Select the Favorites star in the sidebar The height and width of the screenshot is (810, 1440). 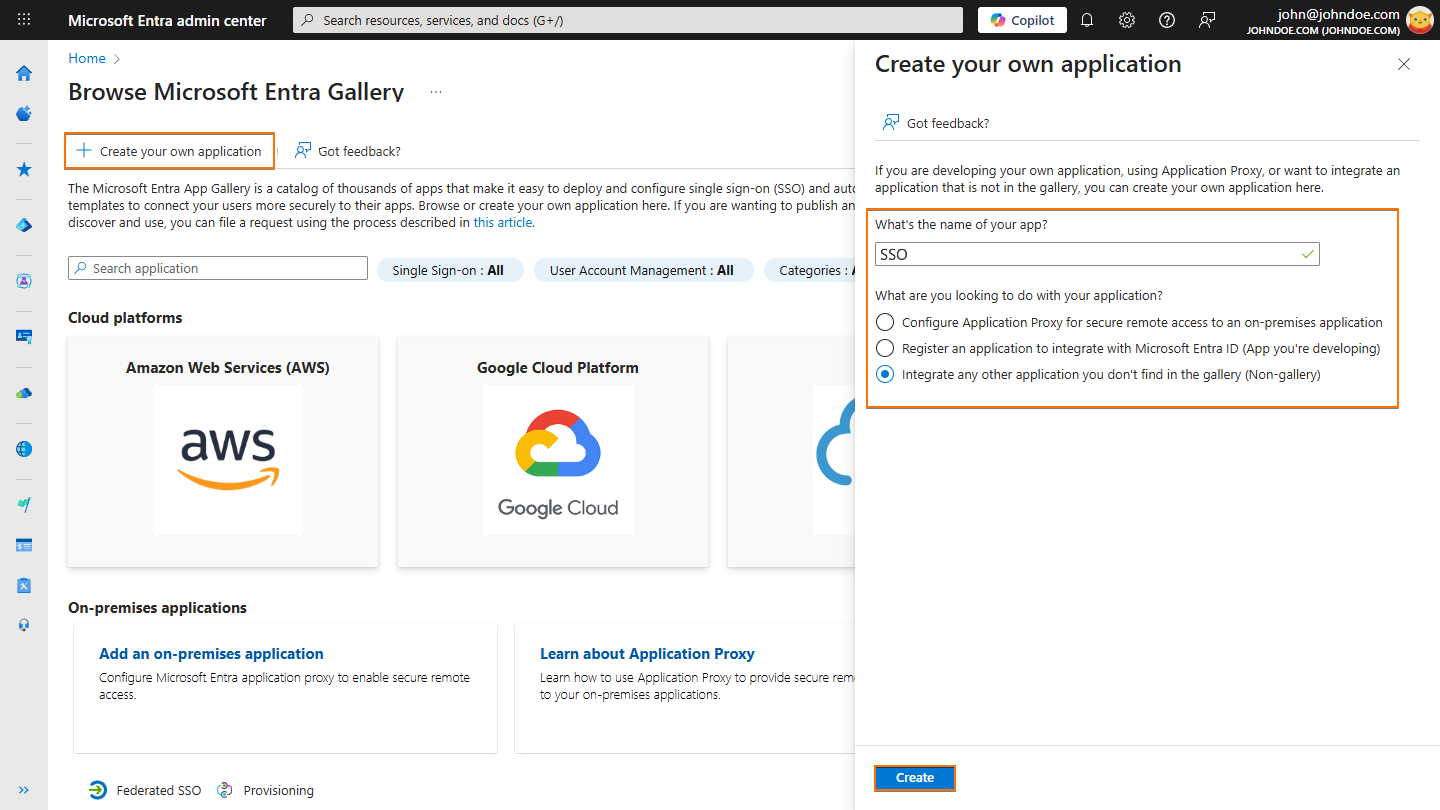pyautogui.click(x=23, y=168)
